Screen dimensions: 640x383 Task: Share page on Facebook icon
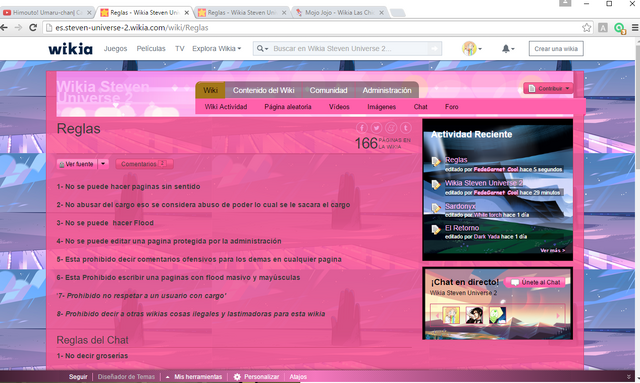tap(362, 128)
